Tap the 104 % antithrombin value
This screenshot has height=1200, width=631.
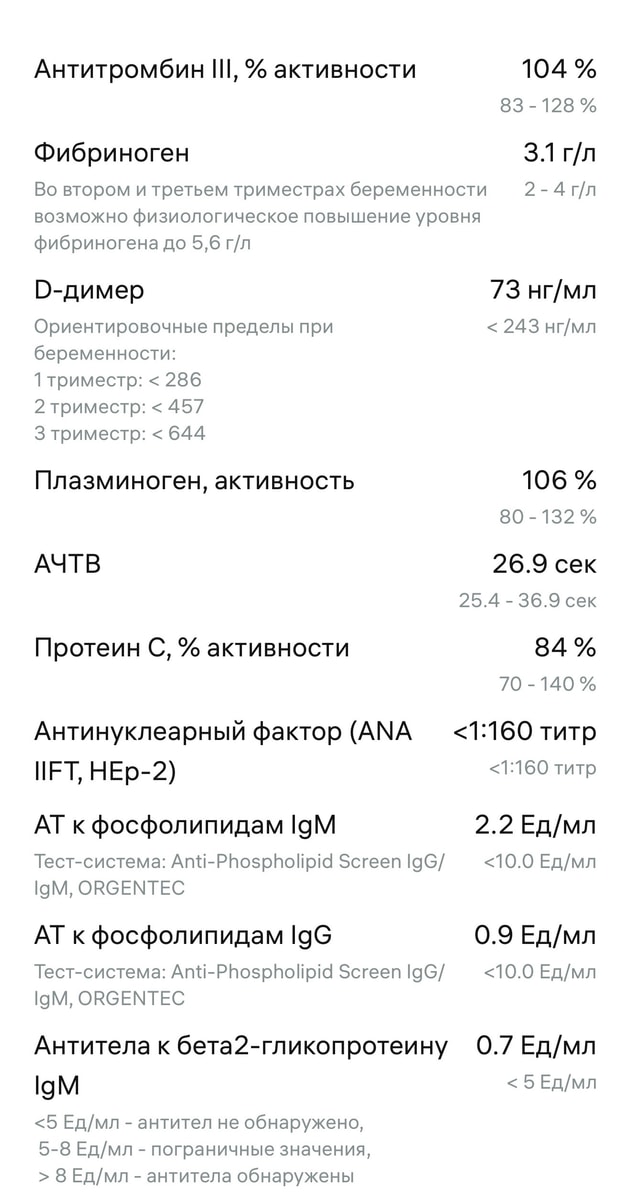coord(559,69)
